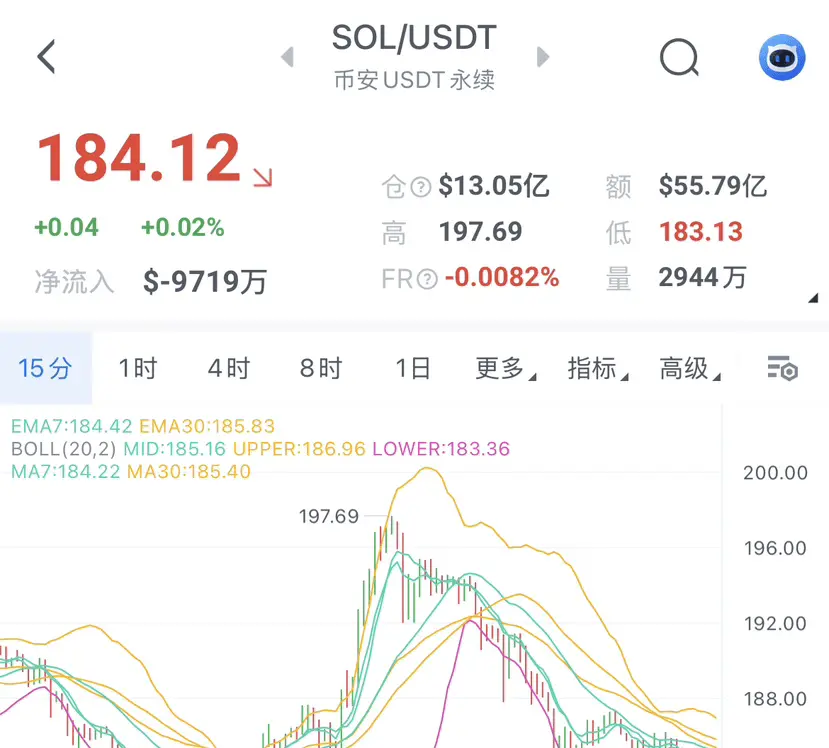The image size is (829, 748).
Task: Select the 4时 timeframe tab
Action: click(229, 368)
